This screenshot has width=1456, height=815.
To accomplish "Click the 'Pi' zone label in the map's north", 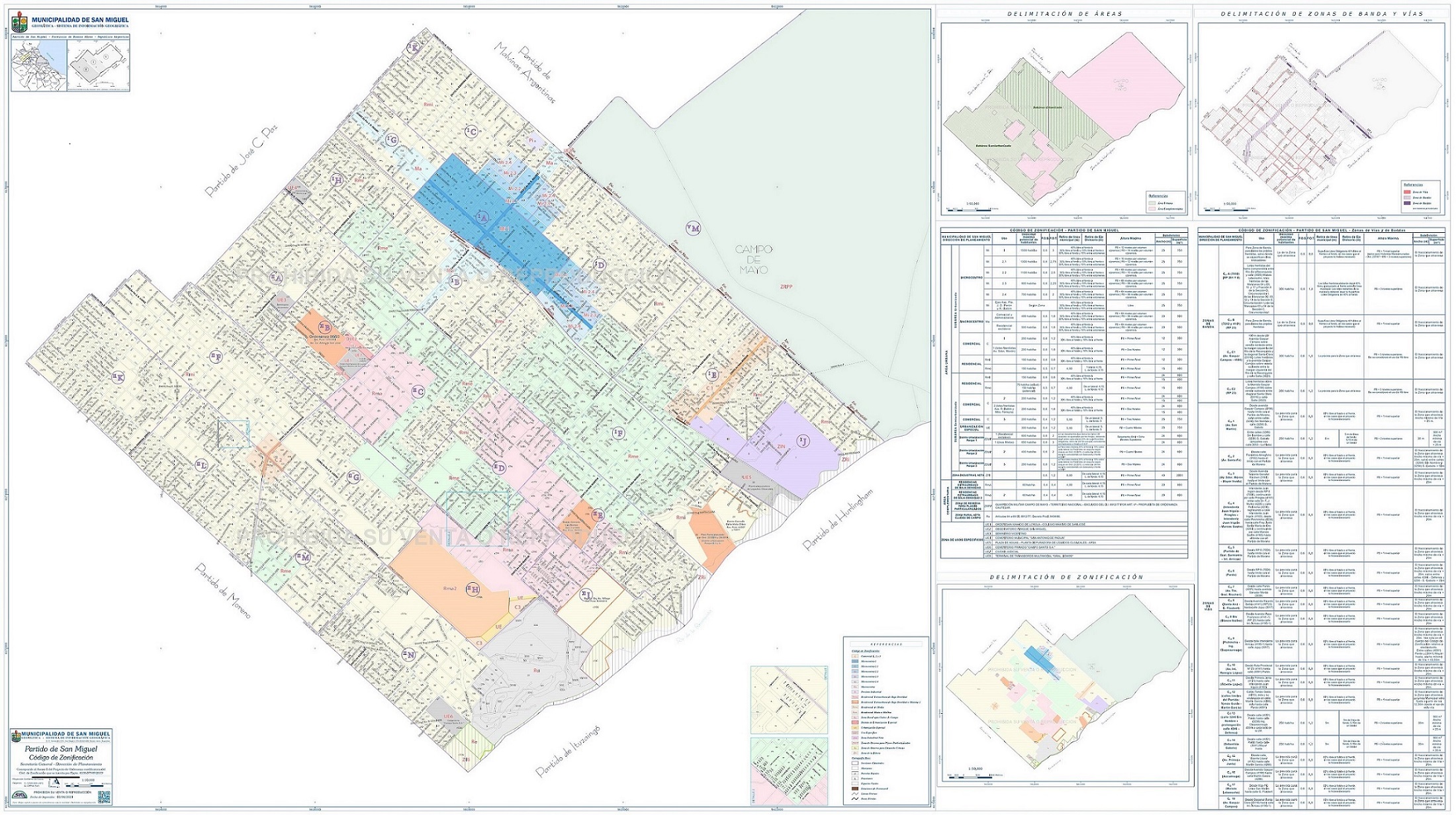I will pos(532,140).
